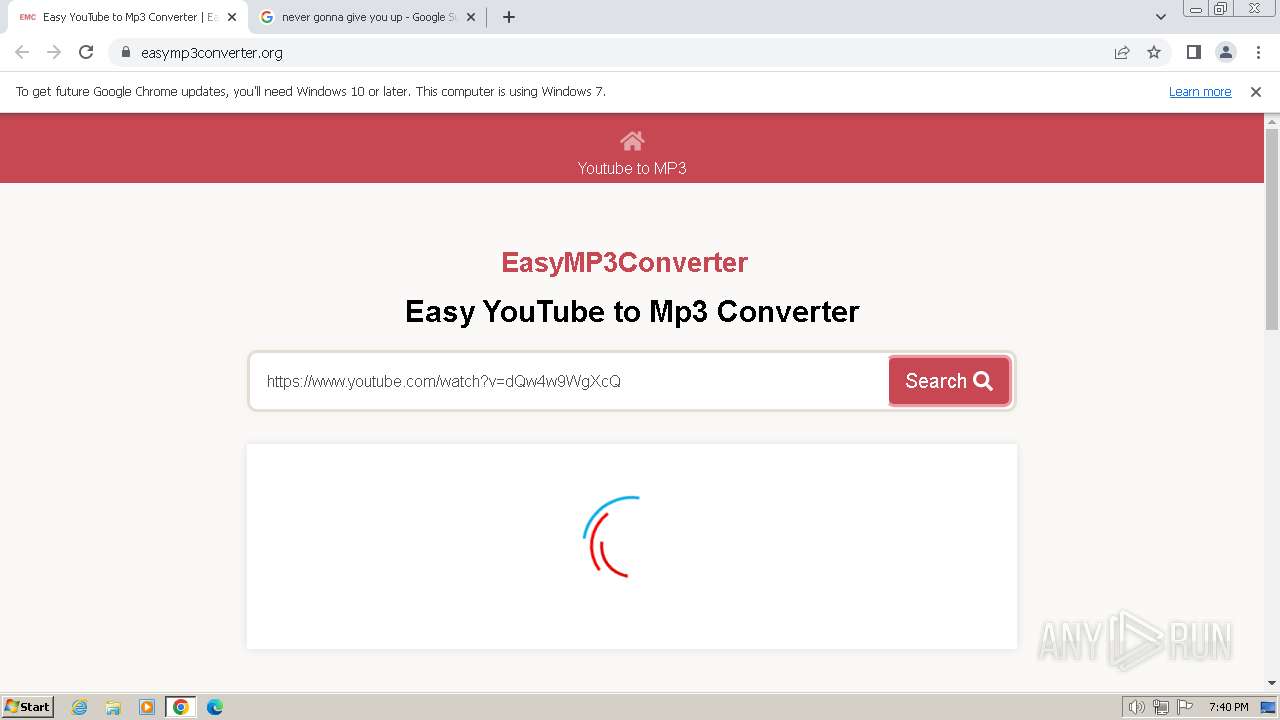Screen dimensions: 1280x720
Task: Click the Easy YouTube to Mp3 Converter heading
Action: tap(632, 311)
